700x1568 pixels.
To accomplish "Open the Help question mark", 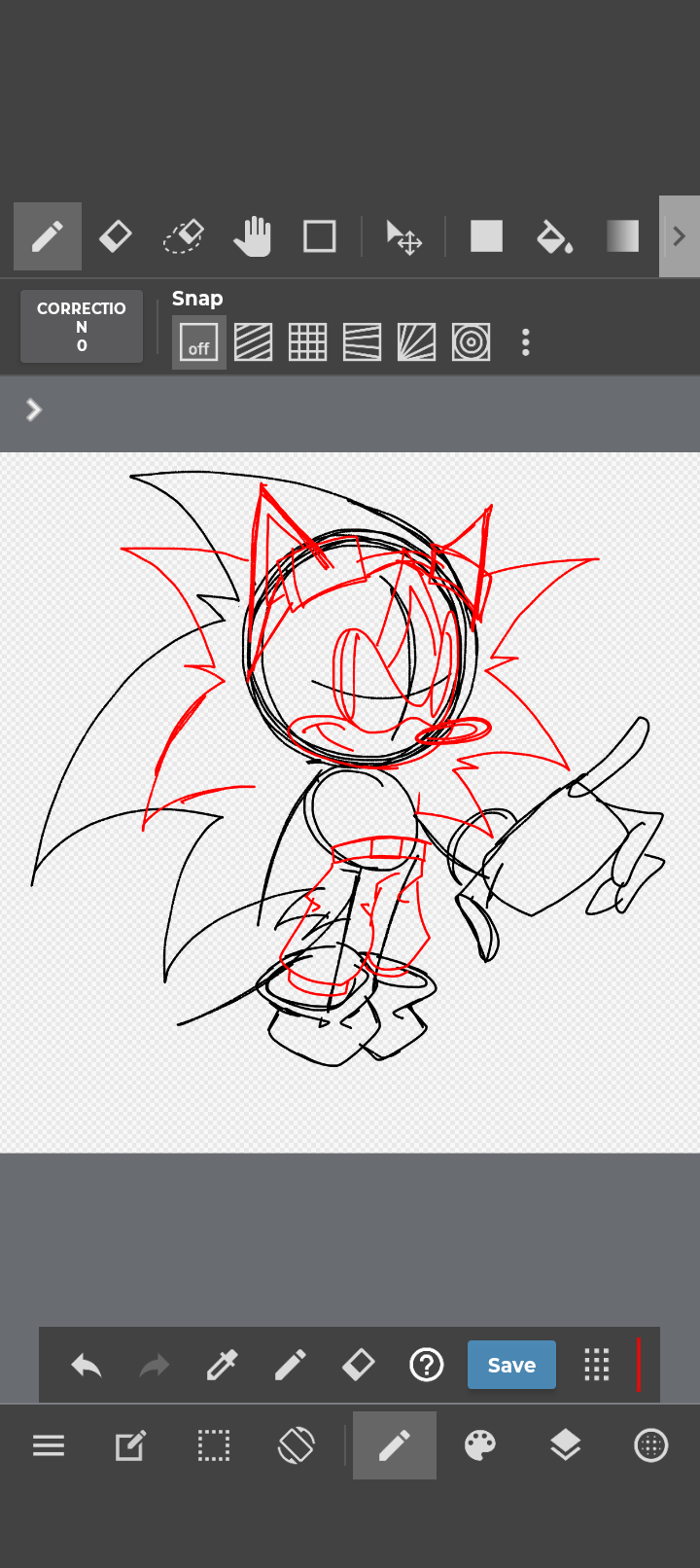I will pos(427,1366).
